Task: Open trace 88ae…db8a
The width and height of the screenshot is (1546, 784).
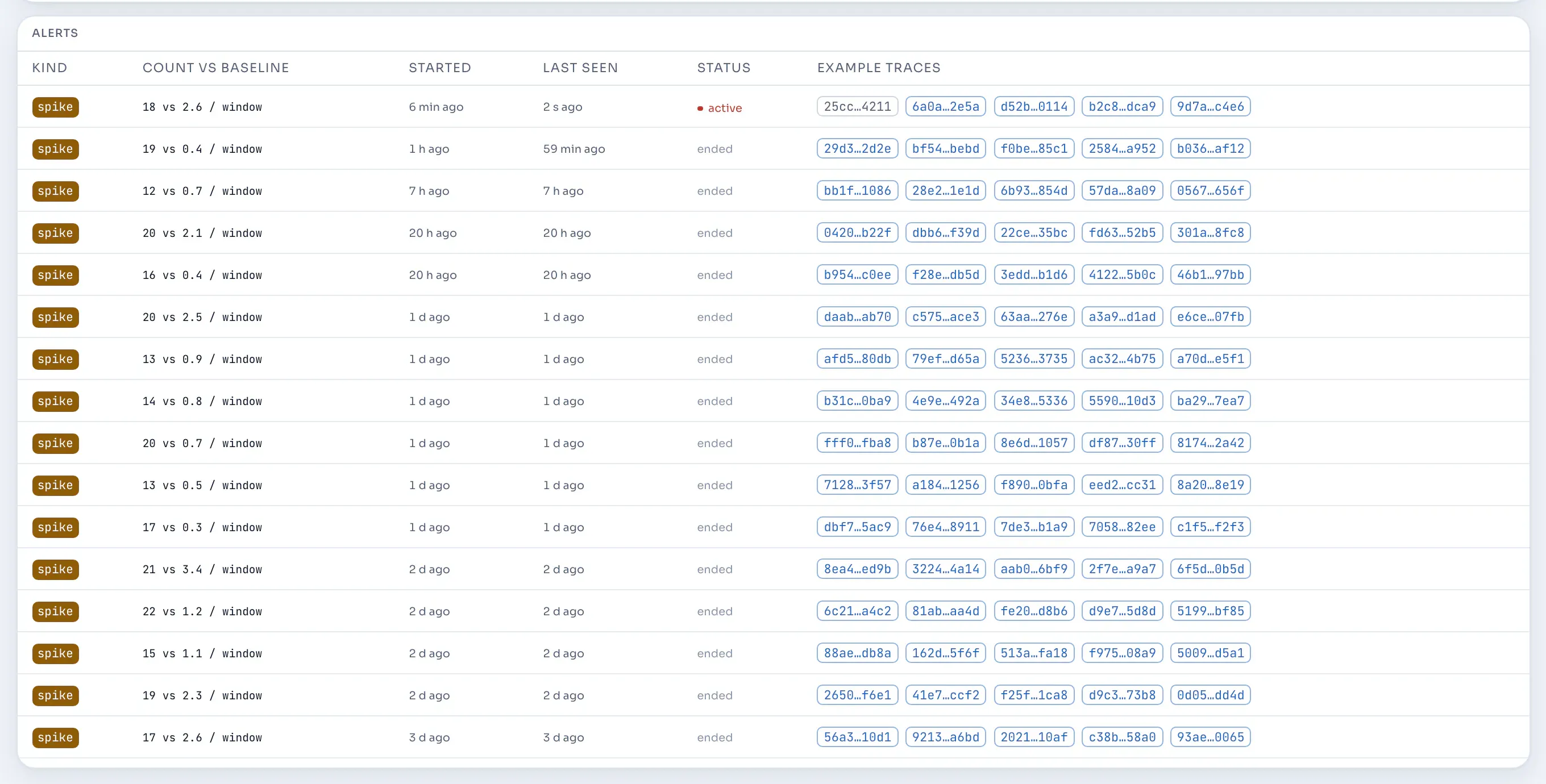Action: pyautogui.click(x=857, y=653)
